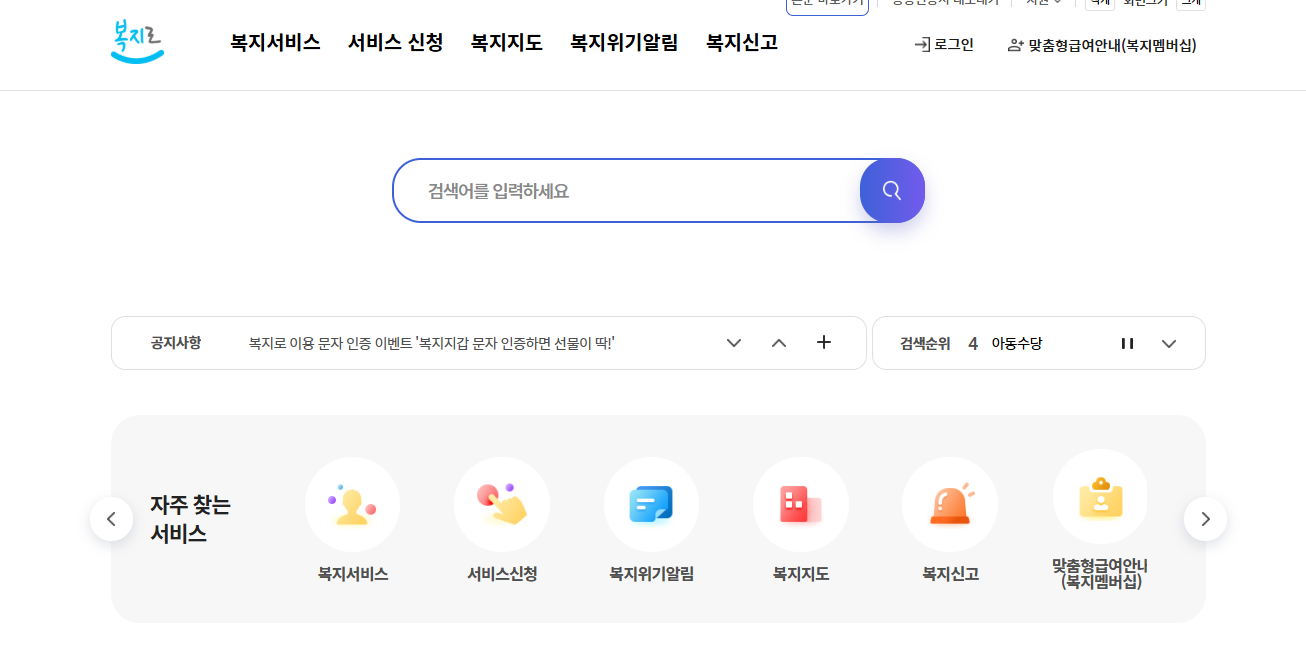Open the 복지지갑 문자 인증 이벤트 notice

tap(431, 343)
